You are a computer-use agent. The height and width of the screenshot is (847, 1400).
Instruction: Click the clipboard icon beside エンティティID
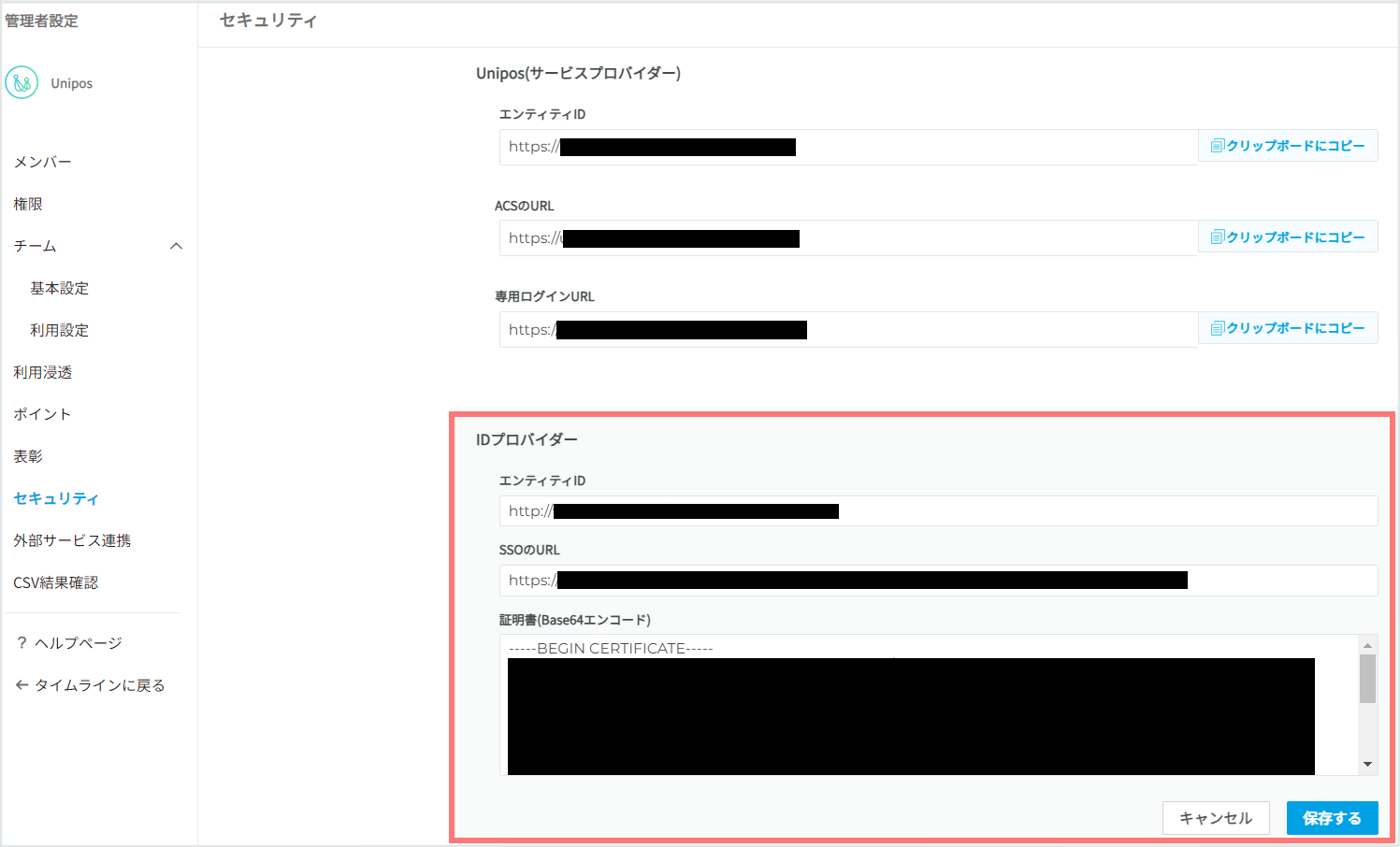tap(1217, 146)
